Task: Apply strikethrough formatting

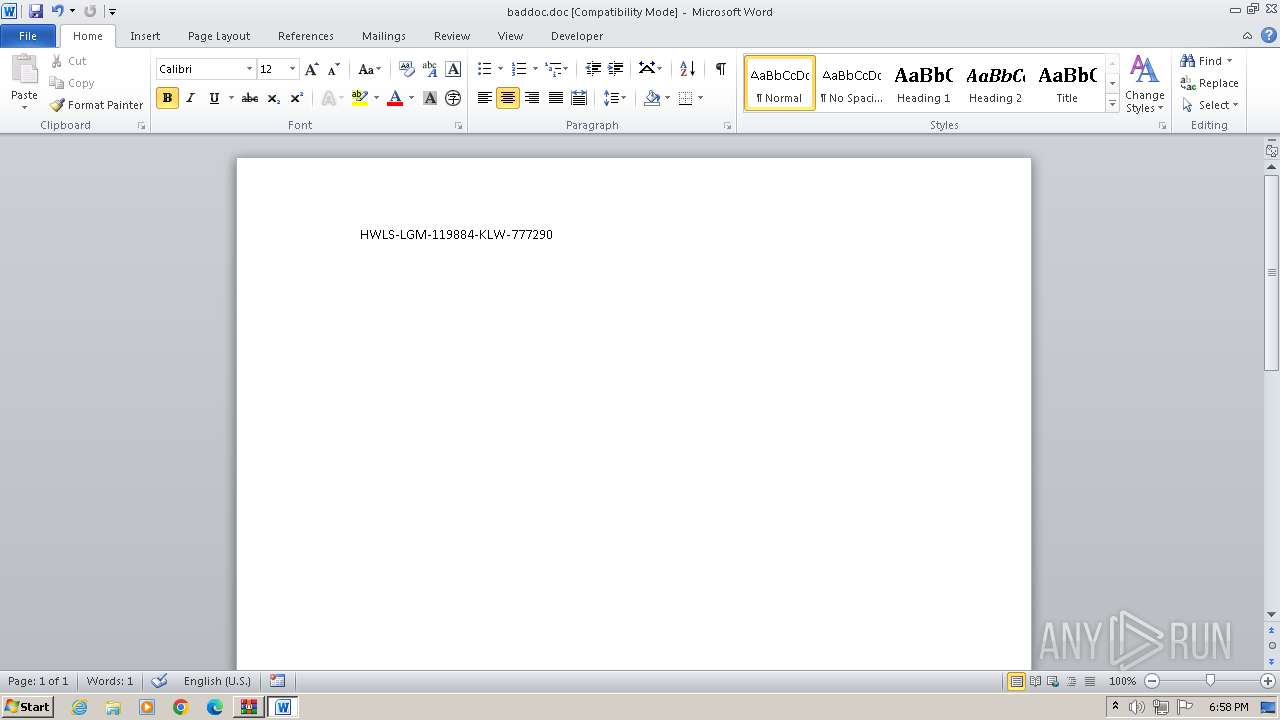Action: tap(250, 98)
